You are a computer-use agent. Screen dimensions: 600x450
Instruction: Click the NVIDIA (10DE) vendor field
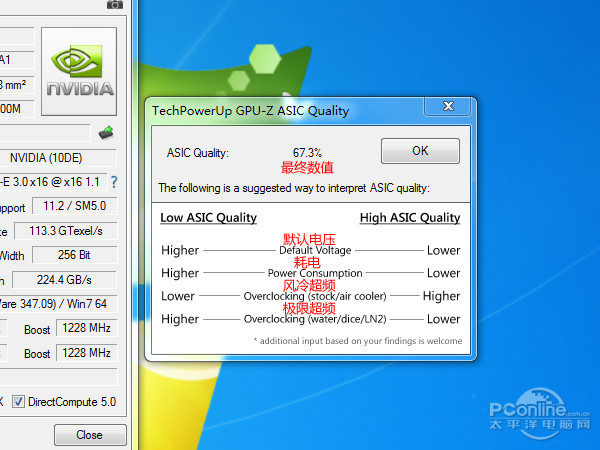tap(57, 158)
